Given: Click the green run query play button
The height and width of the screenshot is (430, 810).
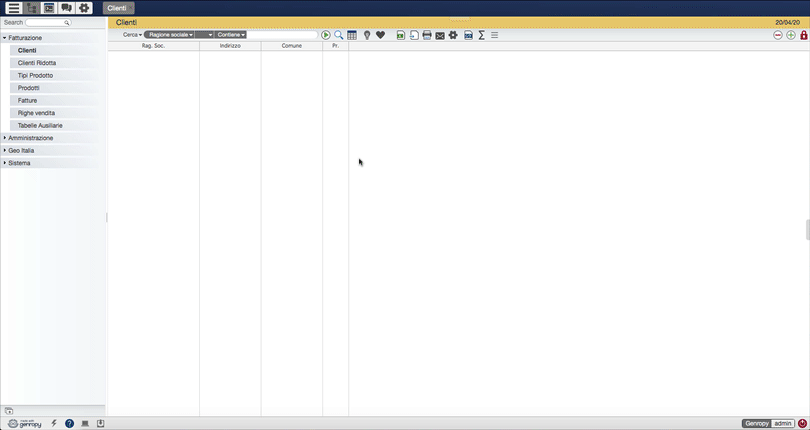Looking at the screenshot, I should coord(326,35).
